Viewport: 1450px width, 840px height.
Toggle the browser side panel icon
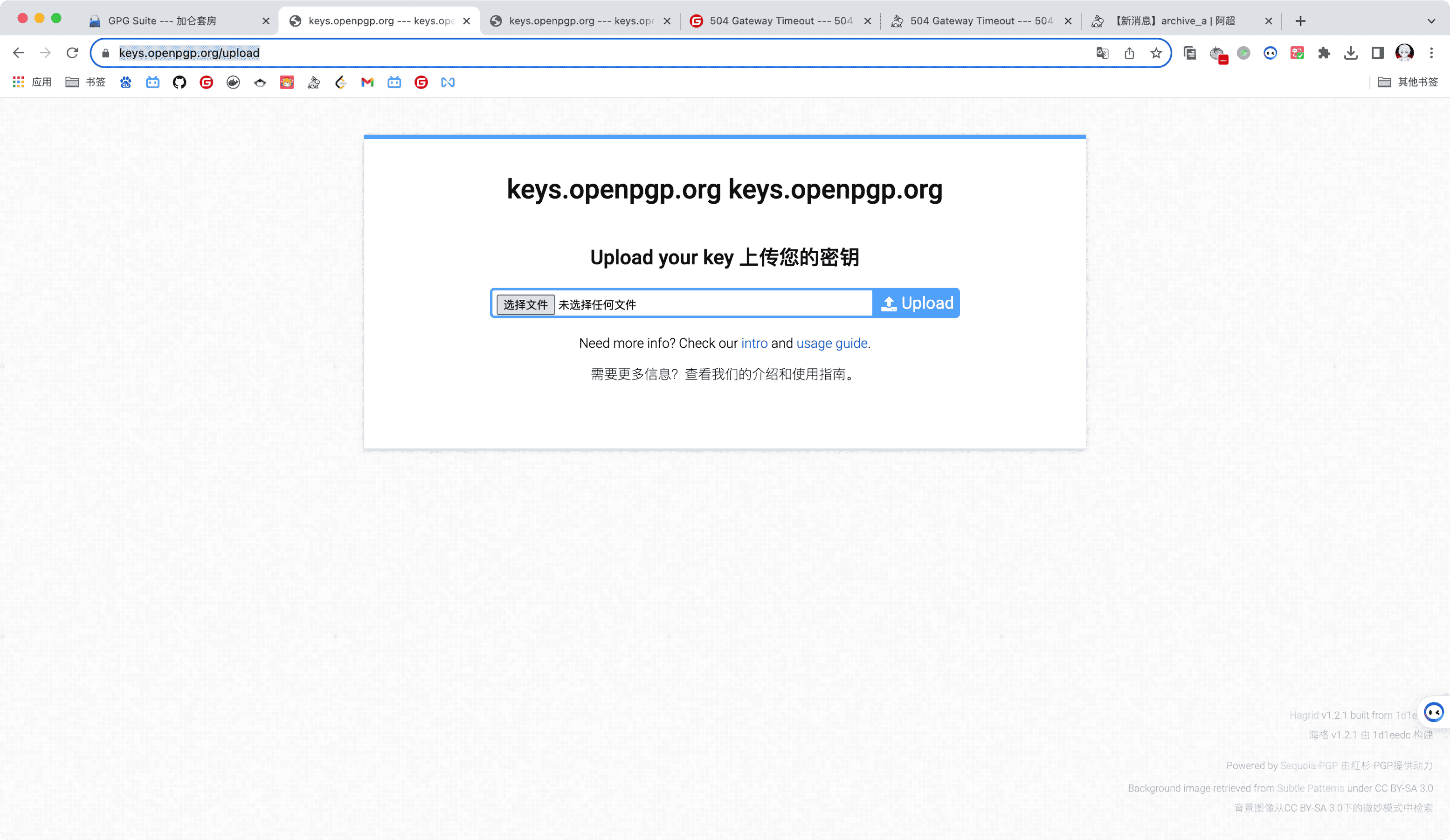coord(1377,53)
